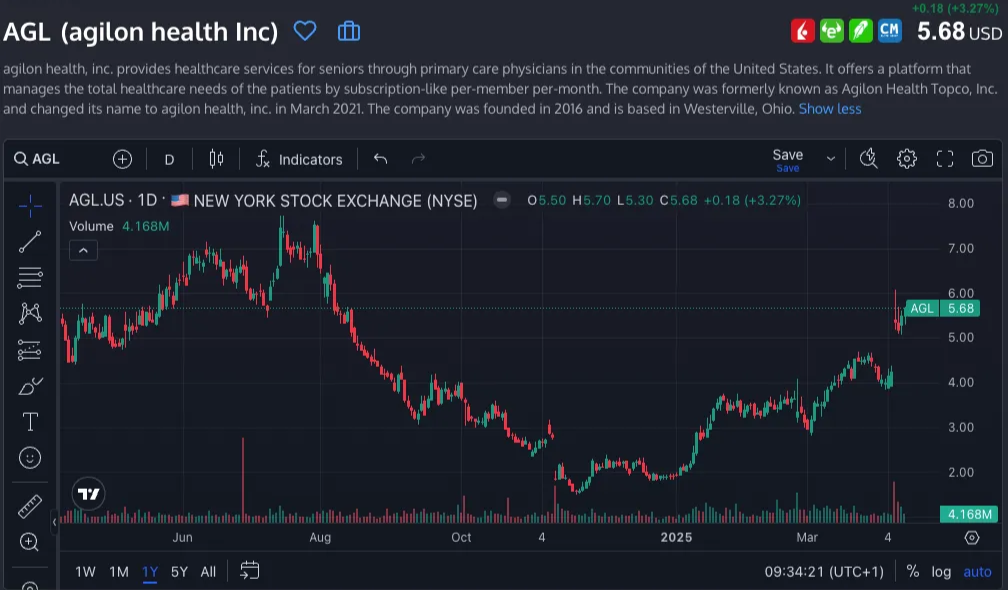The width and height of the screenshot is (1008, 590).
Task: Add AGL to favorites with heart icon
Action: click(305, 31)
